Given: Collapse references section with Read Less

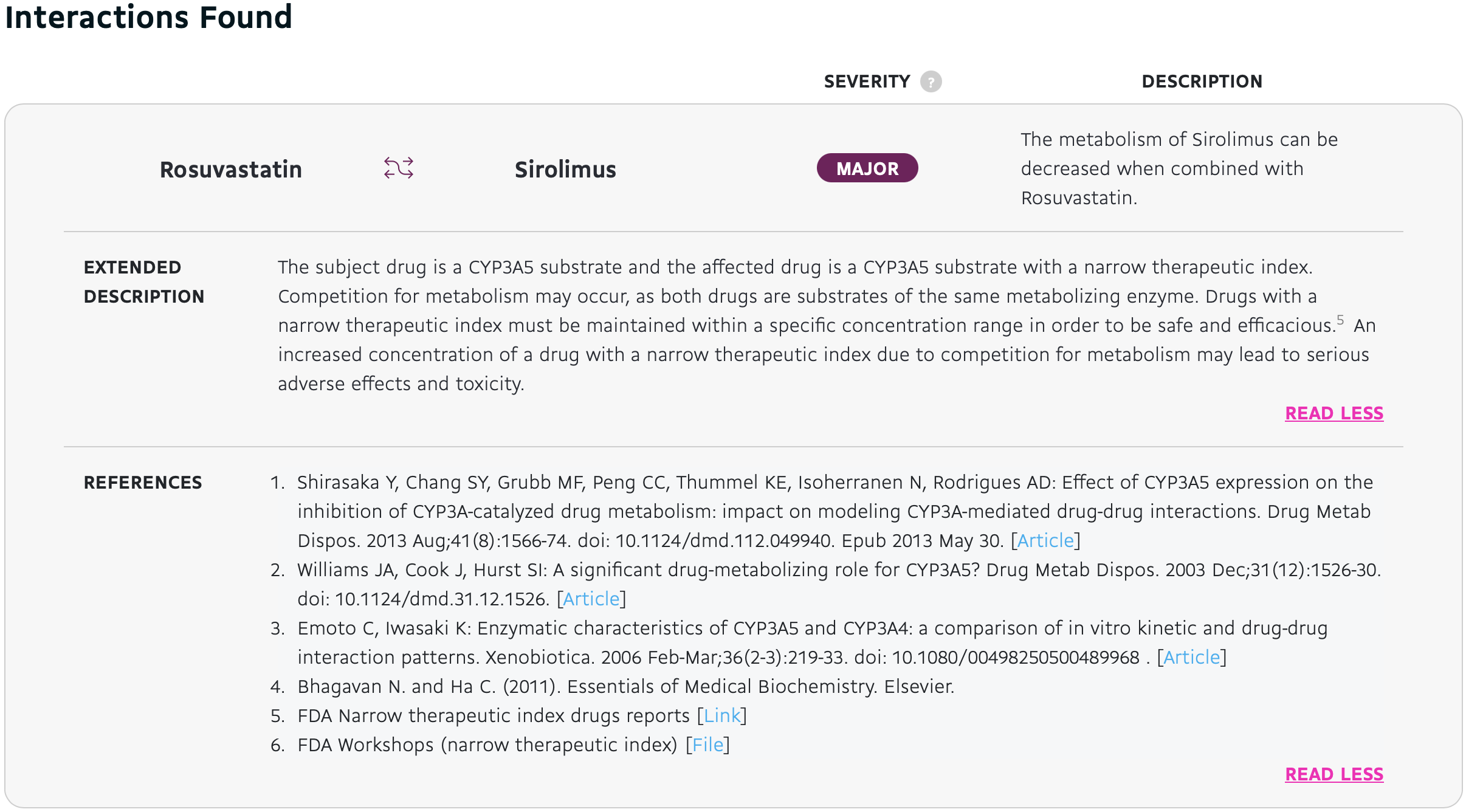Looking at the screenshot, I should [1334, 774].
